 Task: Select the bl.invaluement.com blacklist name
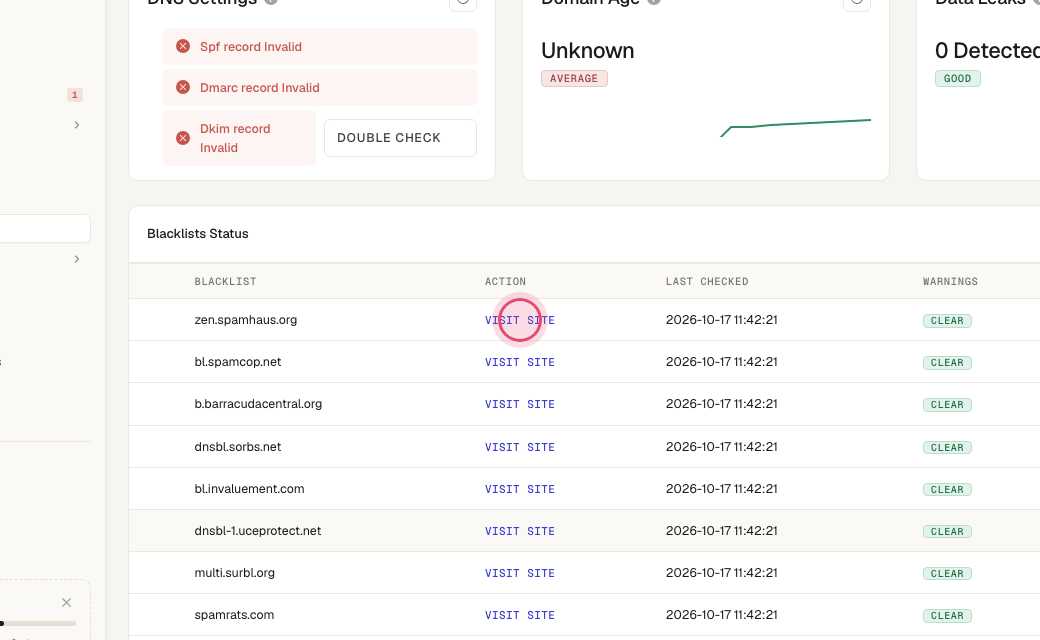249,489
